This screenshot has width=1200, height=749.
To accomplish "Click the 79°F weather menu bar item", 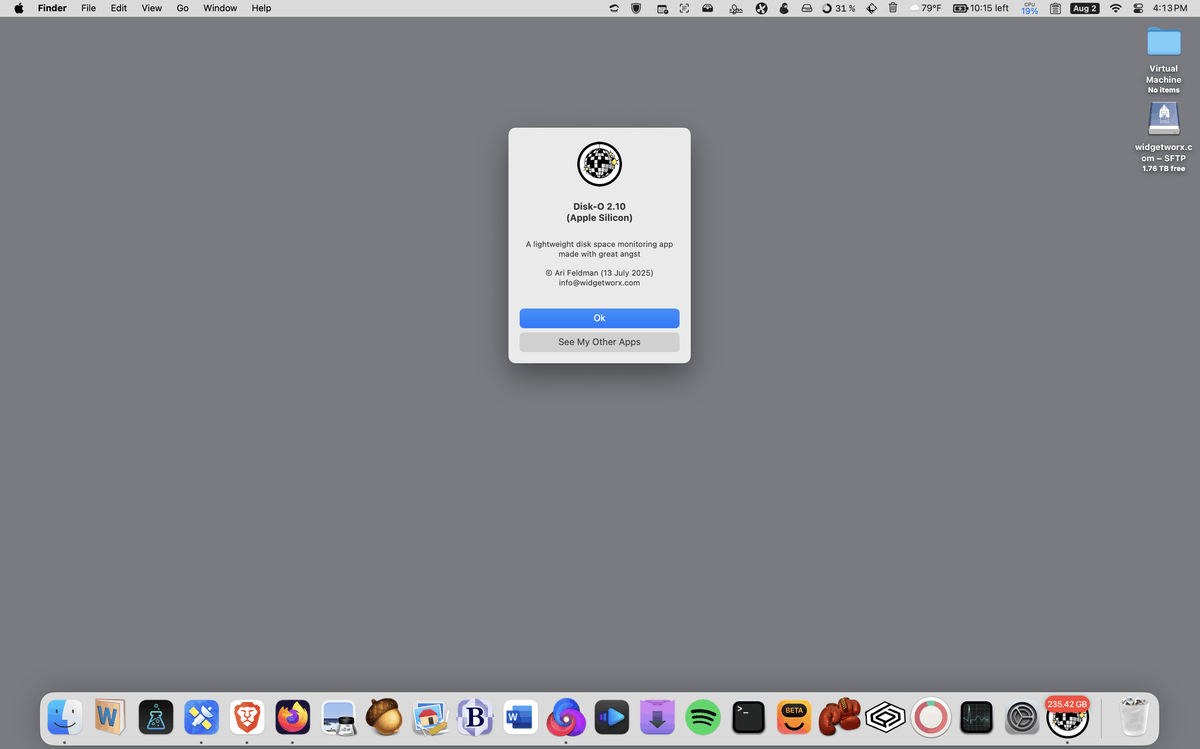I will [x=925, y=8].
